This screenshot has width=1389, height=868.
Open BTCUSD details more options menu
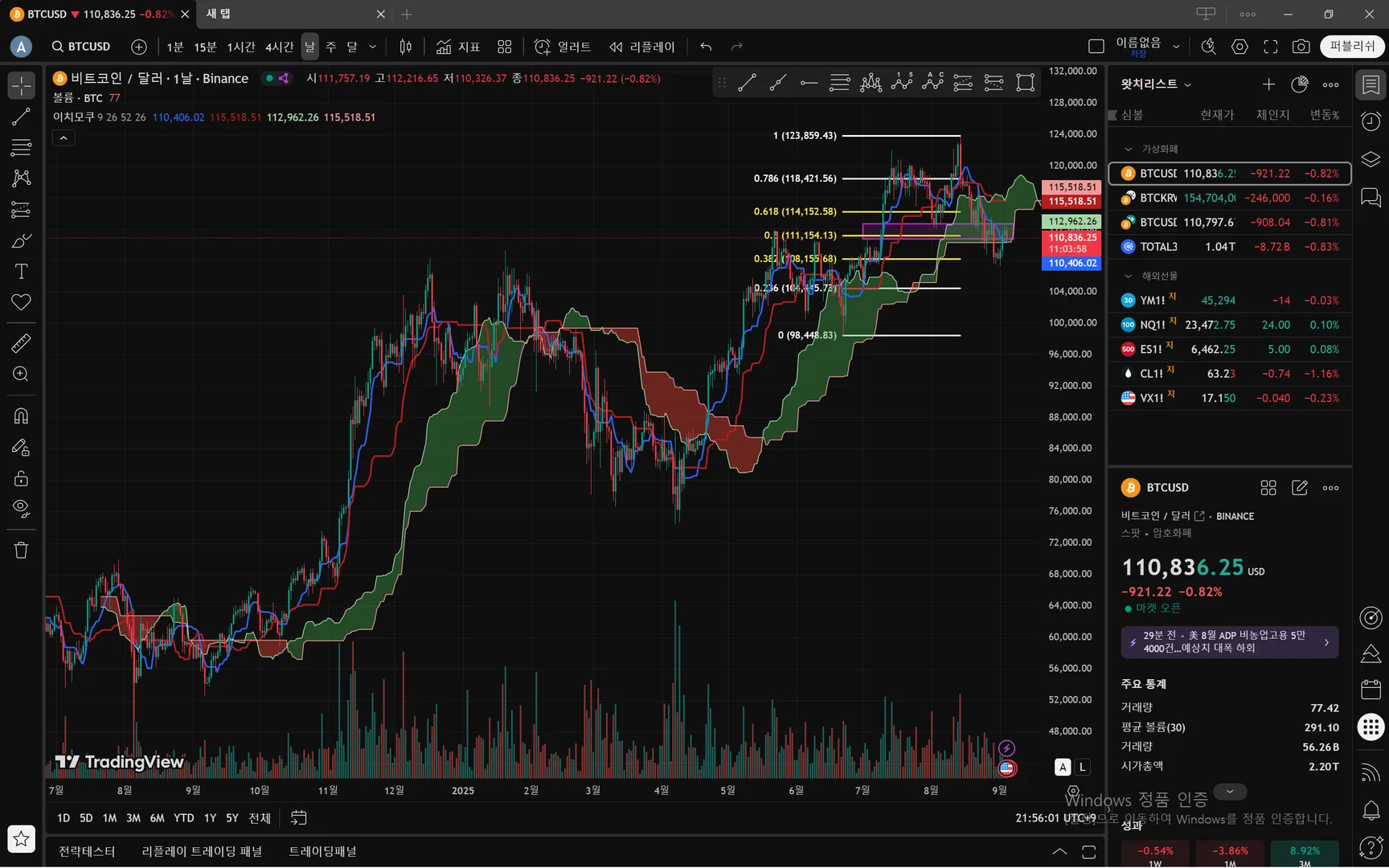click(x=1331, y=488)
